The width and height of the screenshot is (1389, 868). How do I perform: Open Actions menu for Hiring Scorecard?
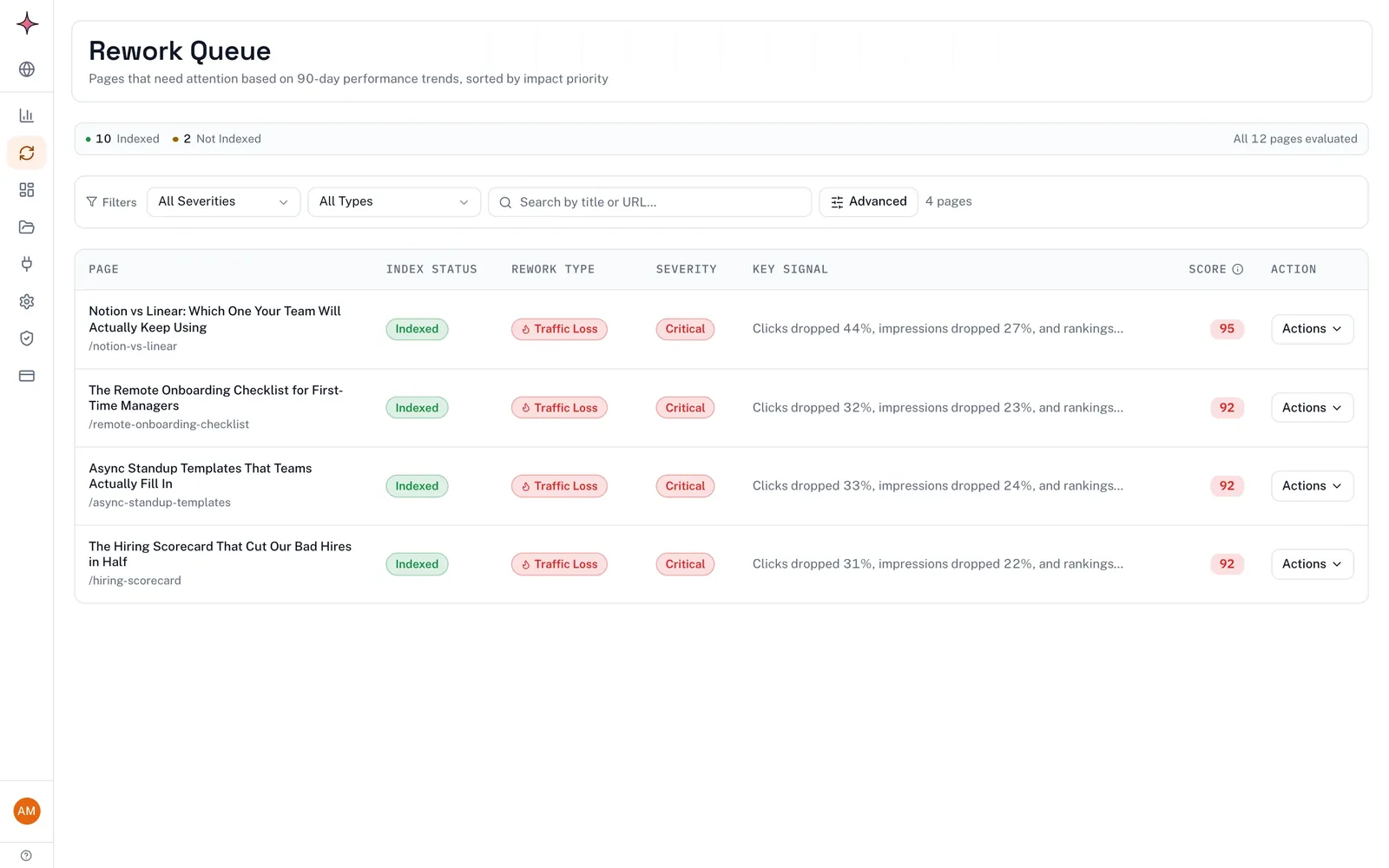coord(1312,564)
